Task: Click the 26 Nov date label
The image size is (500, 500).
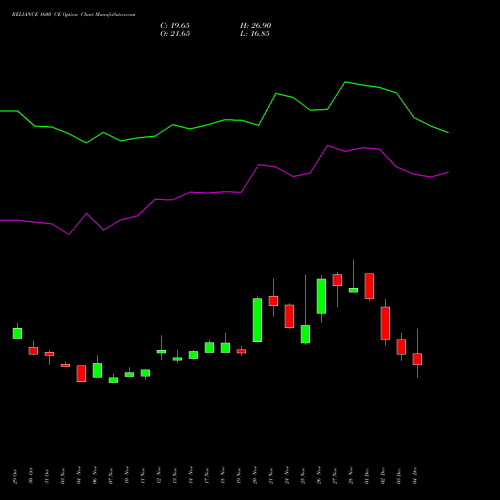Action: click(x=319, y=475)
